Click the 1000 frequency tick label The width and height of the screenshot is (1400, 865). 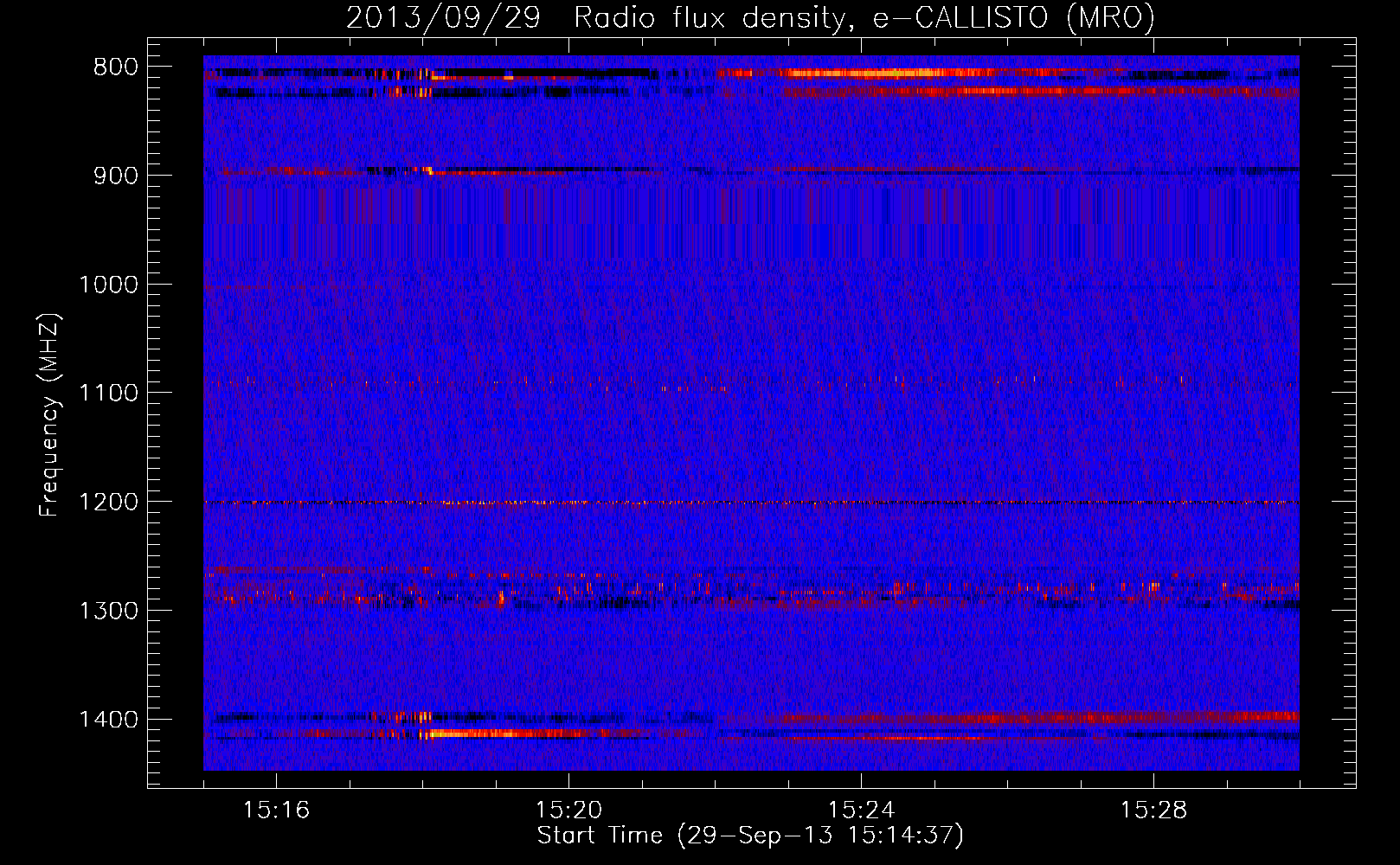pos(108,285)
